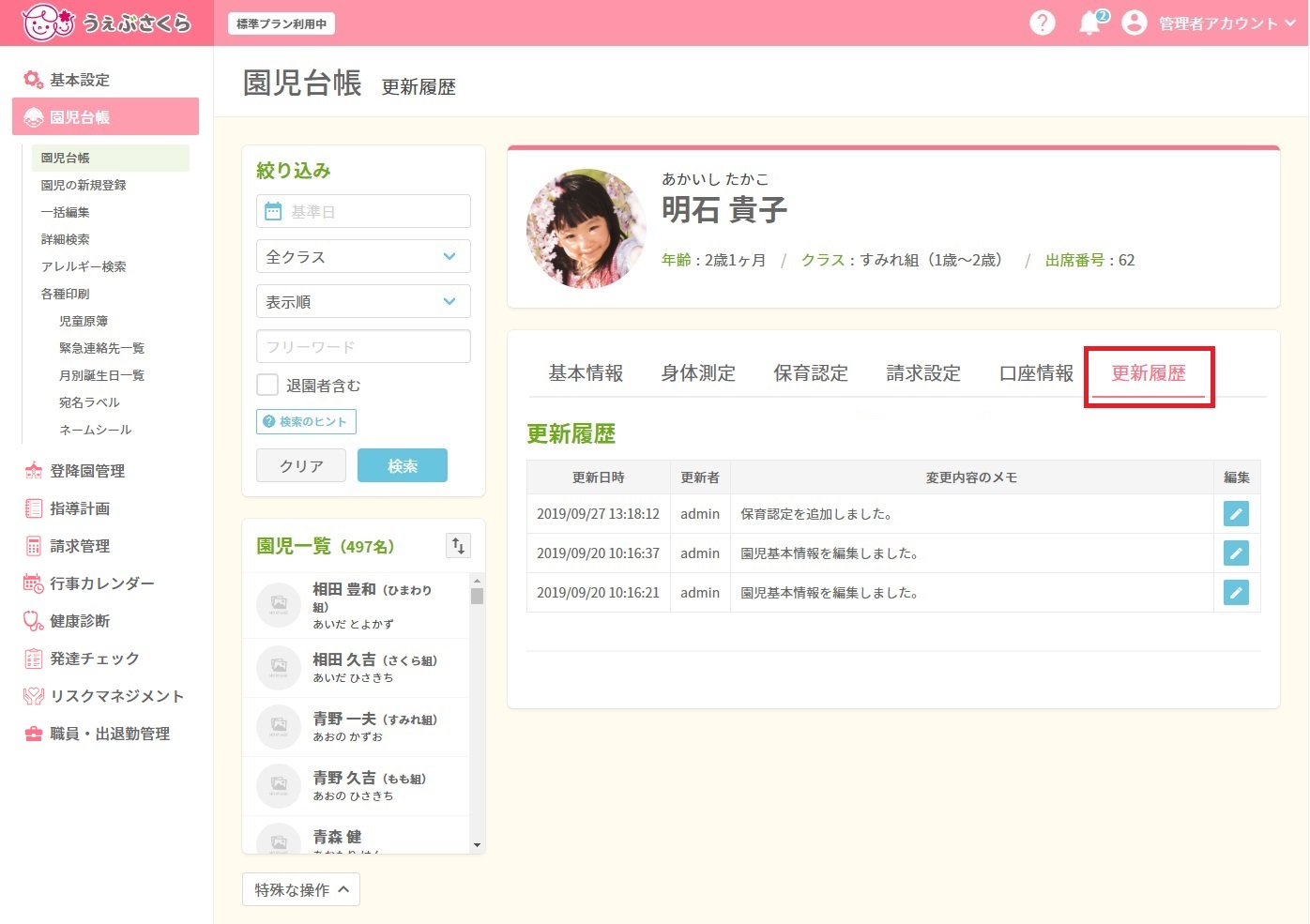Click 指導計画 sidebar icon

34,508
